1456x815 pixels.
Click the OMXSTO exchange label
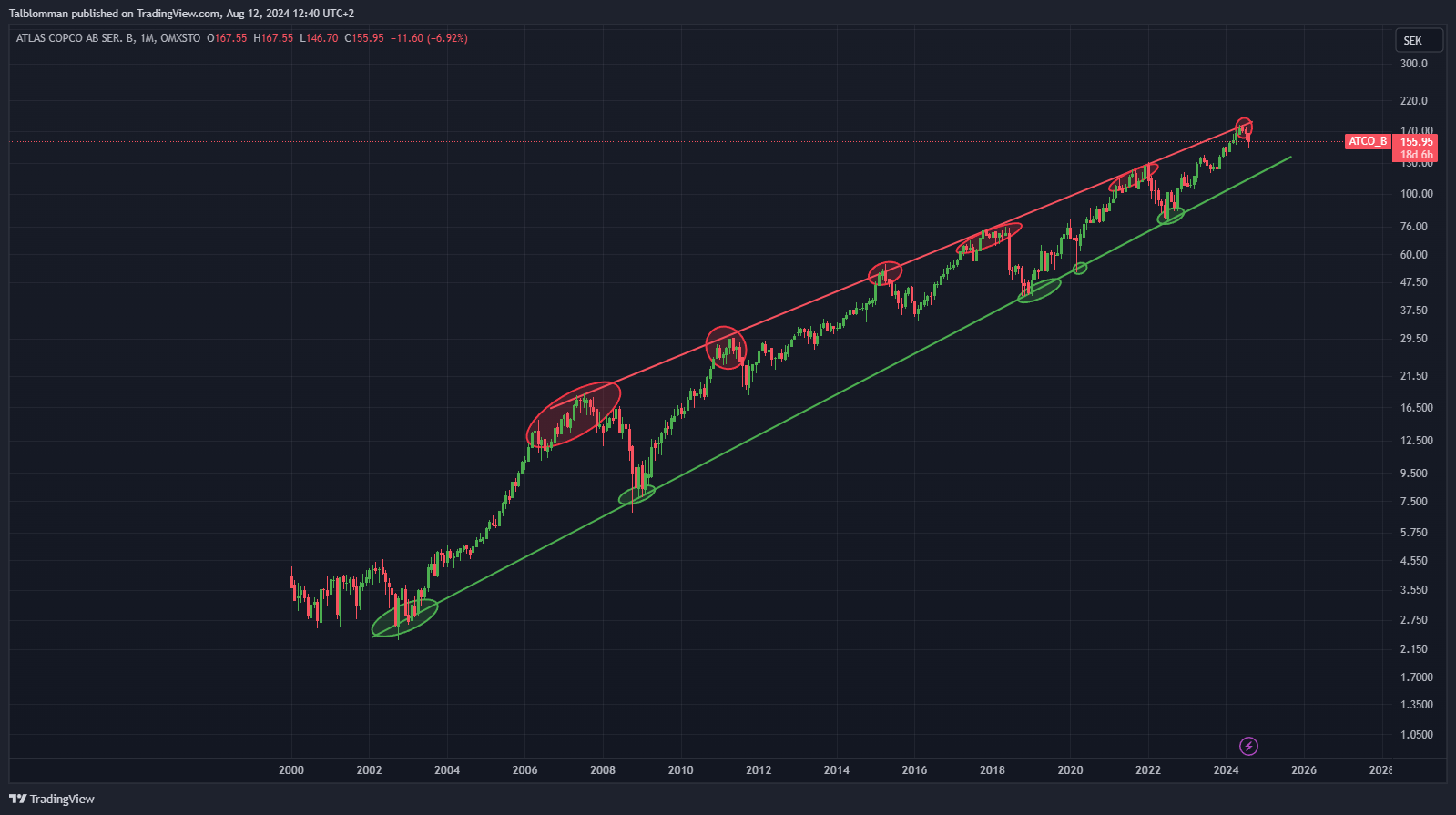click(x=180, y=38)
